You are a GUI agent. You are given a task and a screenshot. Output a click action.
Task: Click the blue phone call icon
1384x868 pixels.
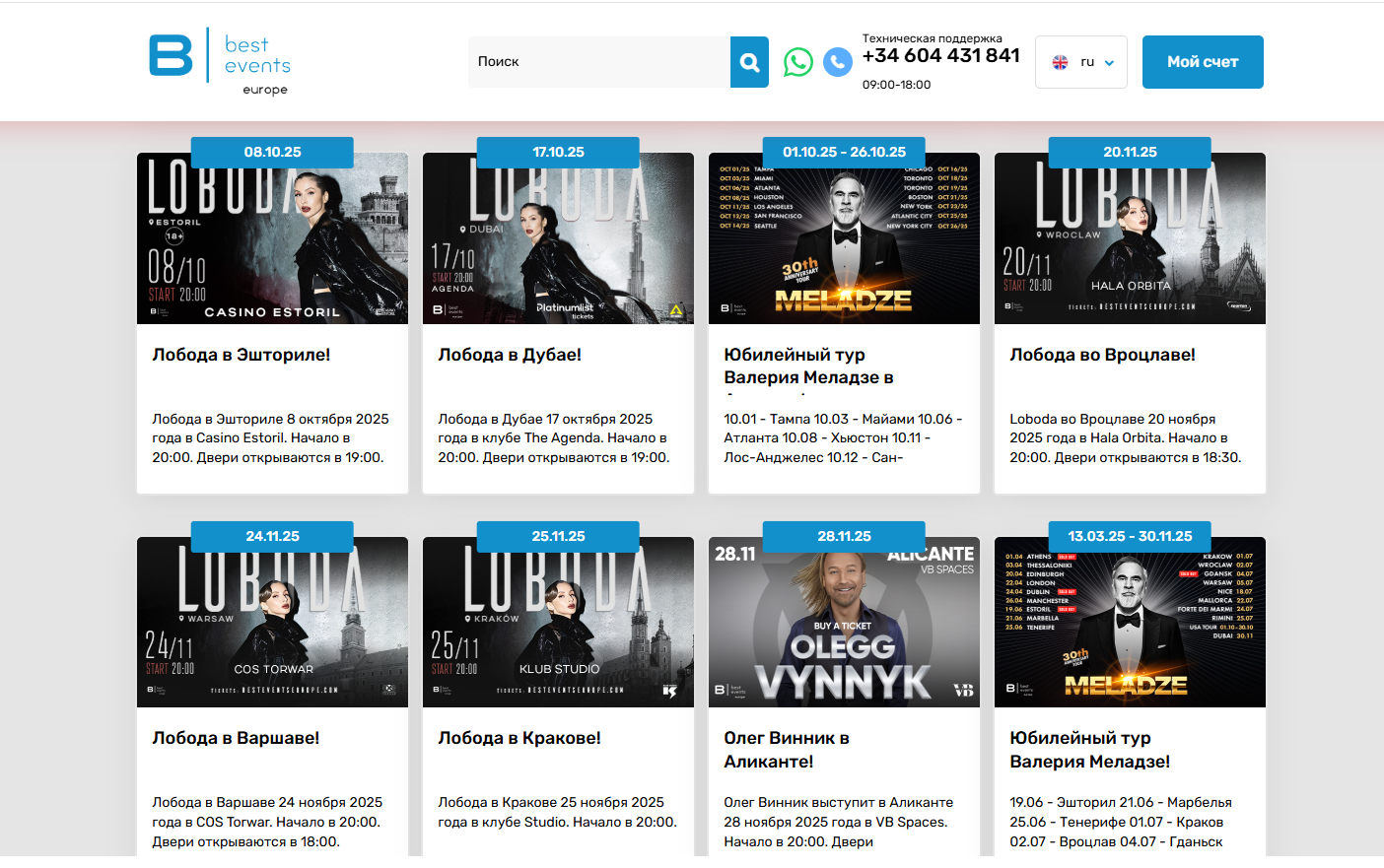point(837,62)
